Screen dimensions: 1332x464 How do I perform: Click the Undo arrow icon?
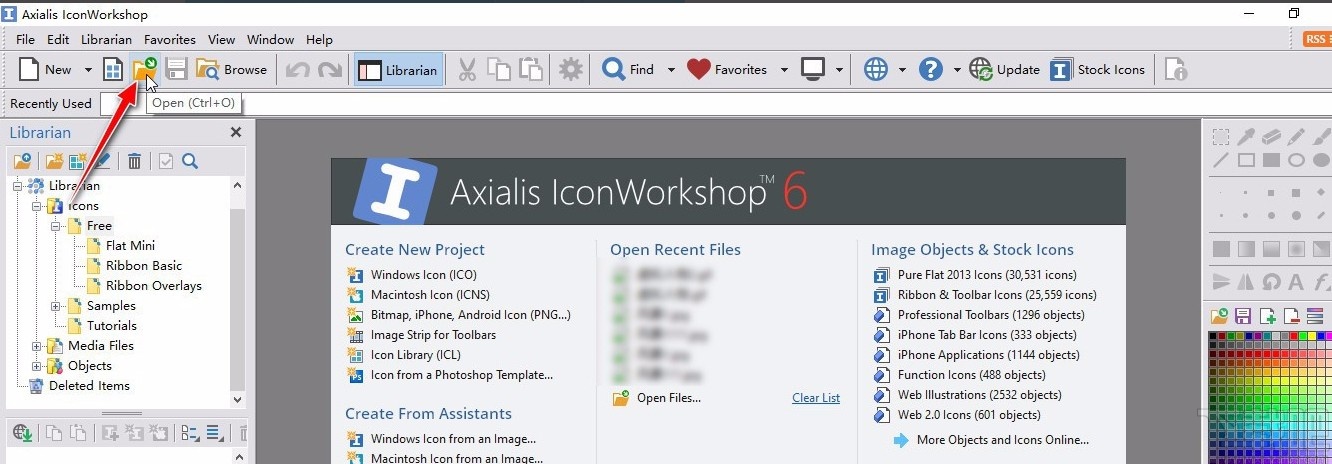(x=297, y=70)
